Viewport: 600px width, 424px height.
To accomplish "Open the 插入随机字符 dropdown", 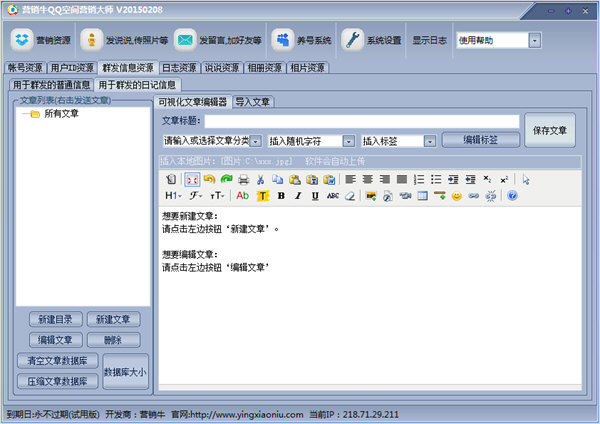I will pyautogui.click(x=348, y=141).
